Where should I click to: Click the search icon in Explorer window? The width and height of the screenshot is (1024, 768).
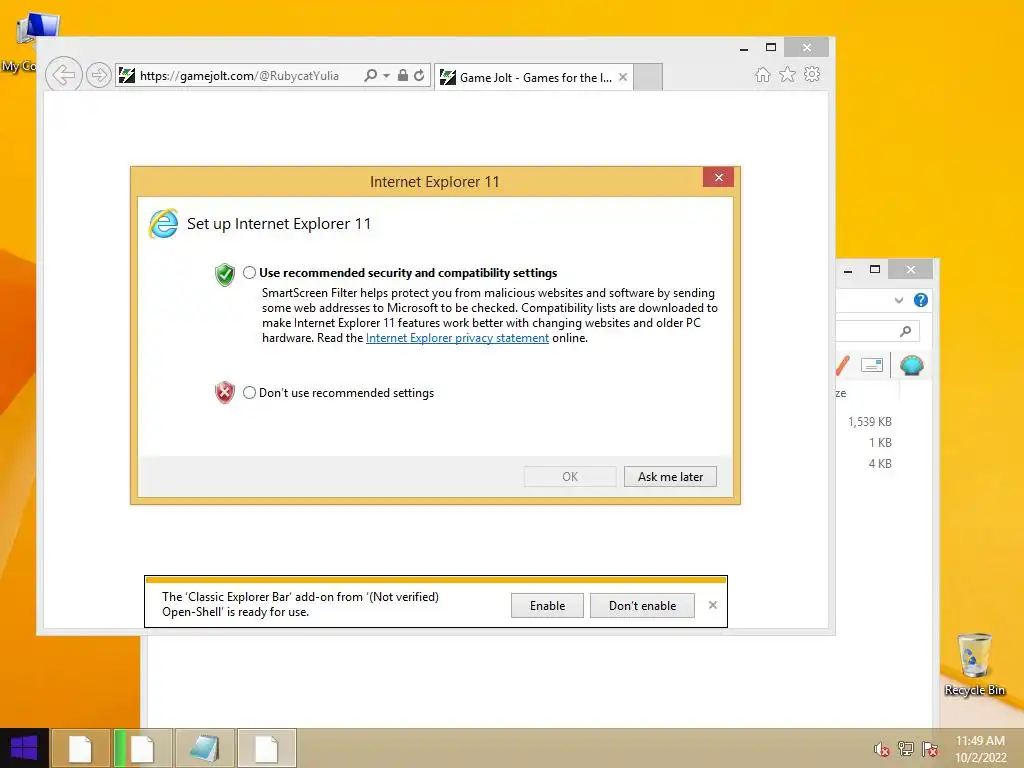pyautogui.click(x=905, y=332)
